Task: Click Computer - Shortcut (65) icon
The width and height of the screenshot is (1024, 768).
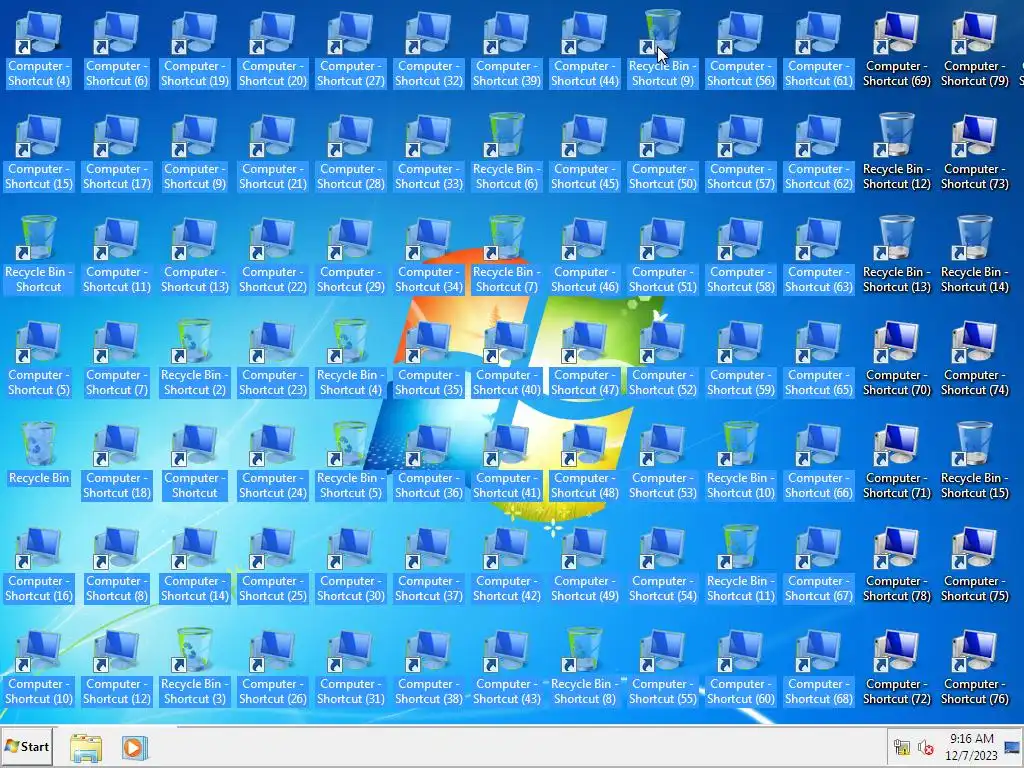Action: point(818,359)
